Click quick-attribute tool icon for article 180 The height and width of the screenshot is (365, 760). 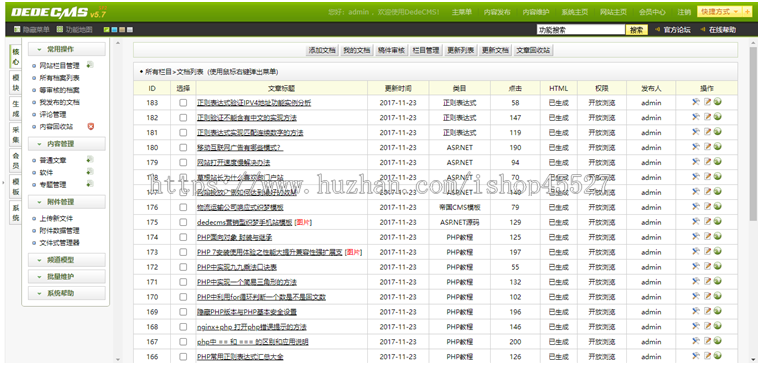(696, 147)
